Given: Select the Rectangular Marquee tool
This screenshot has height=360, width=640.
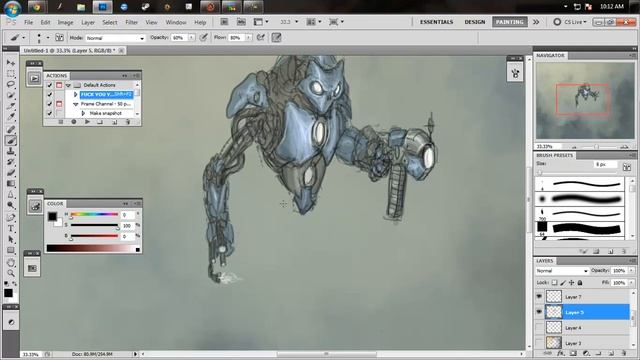Looking at the screenshot, I should coord(11,74).
